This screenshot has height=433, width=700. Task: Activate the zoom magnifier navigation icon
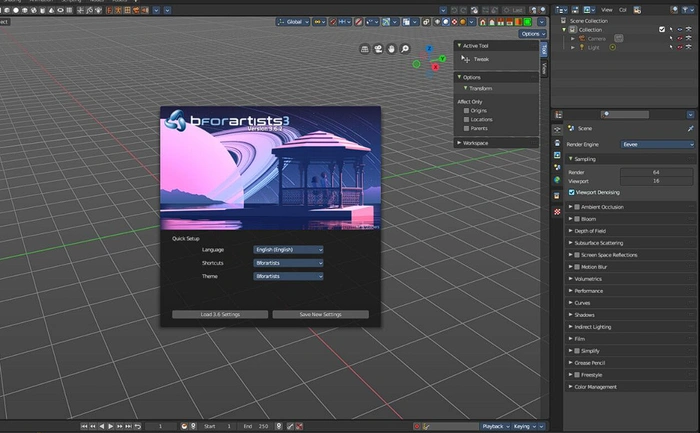click(404, 49)
